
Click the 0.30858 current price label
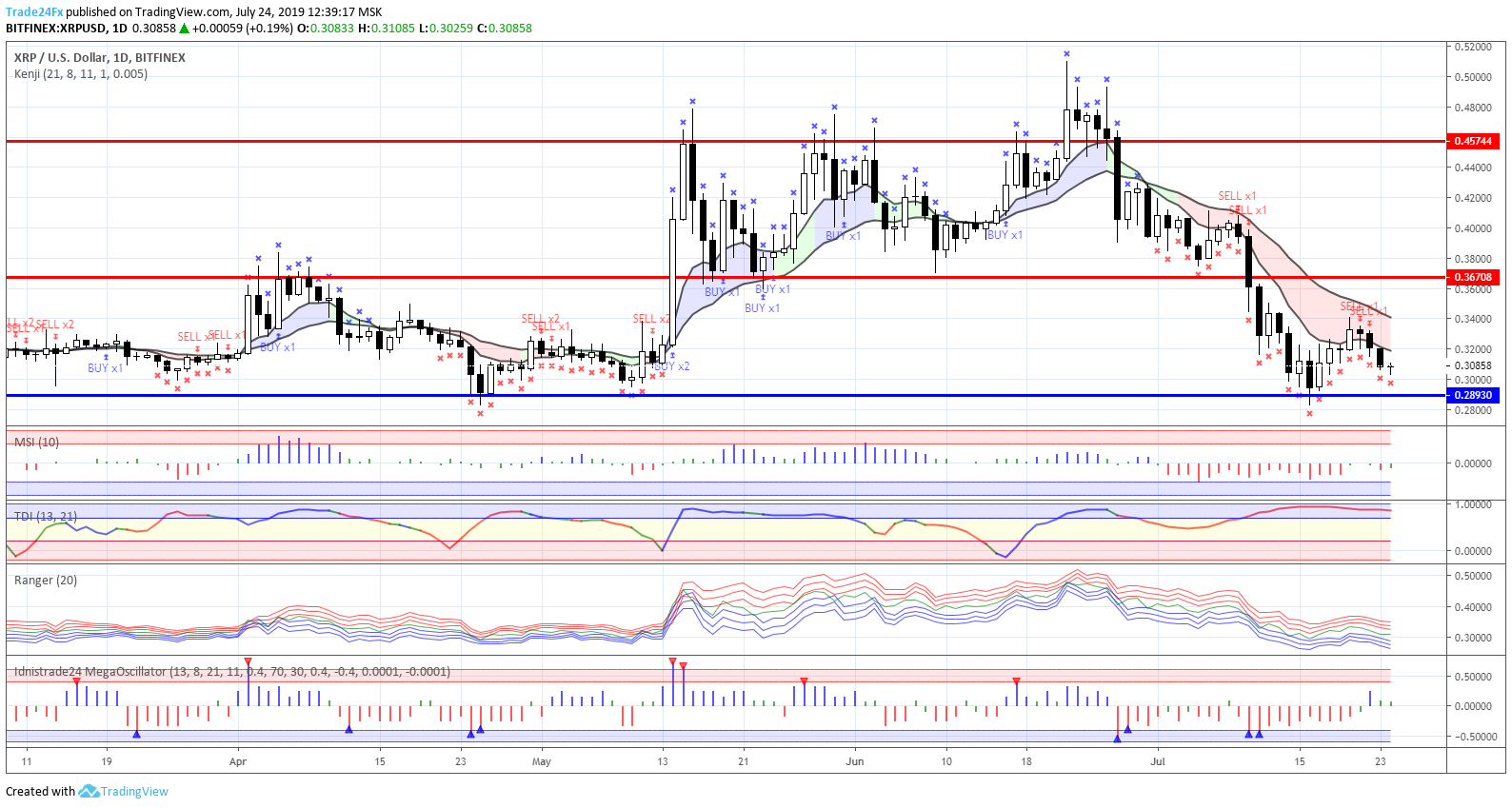click(1473, 365)
